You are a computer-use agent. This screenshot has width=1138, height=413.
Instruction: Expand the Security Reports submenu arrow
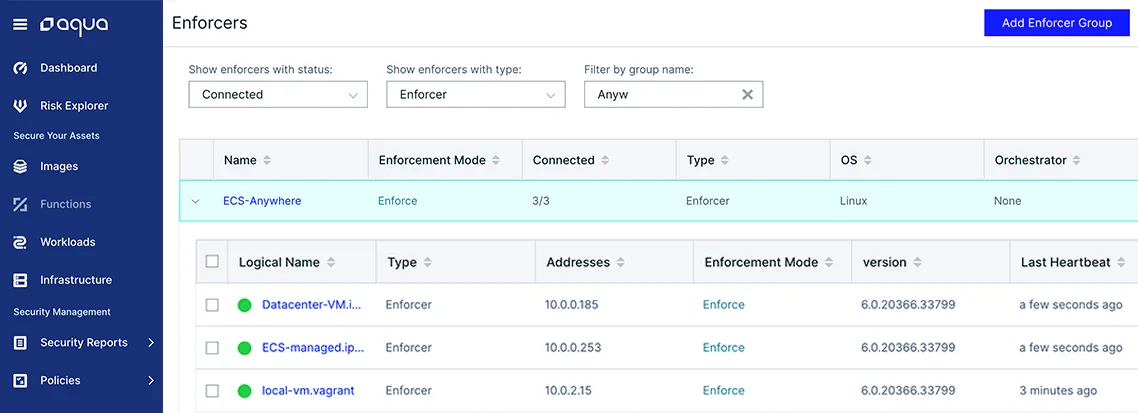click(151, 343)
